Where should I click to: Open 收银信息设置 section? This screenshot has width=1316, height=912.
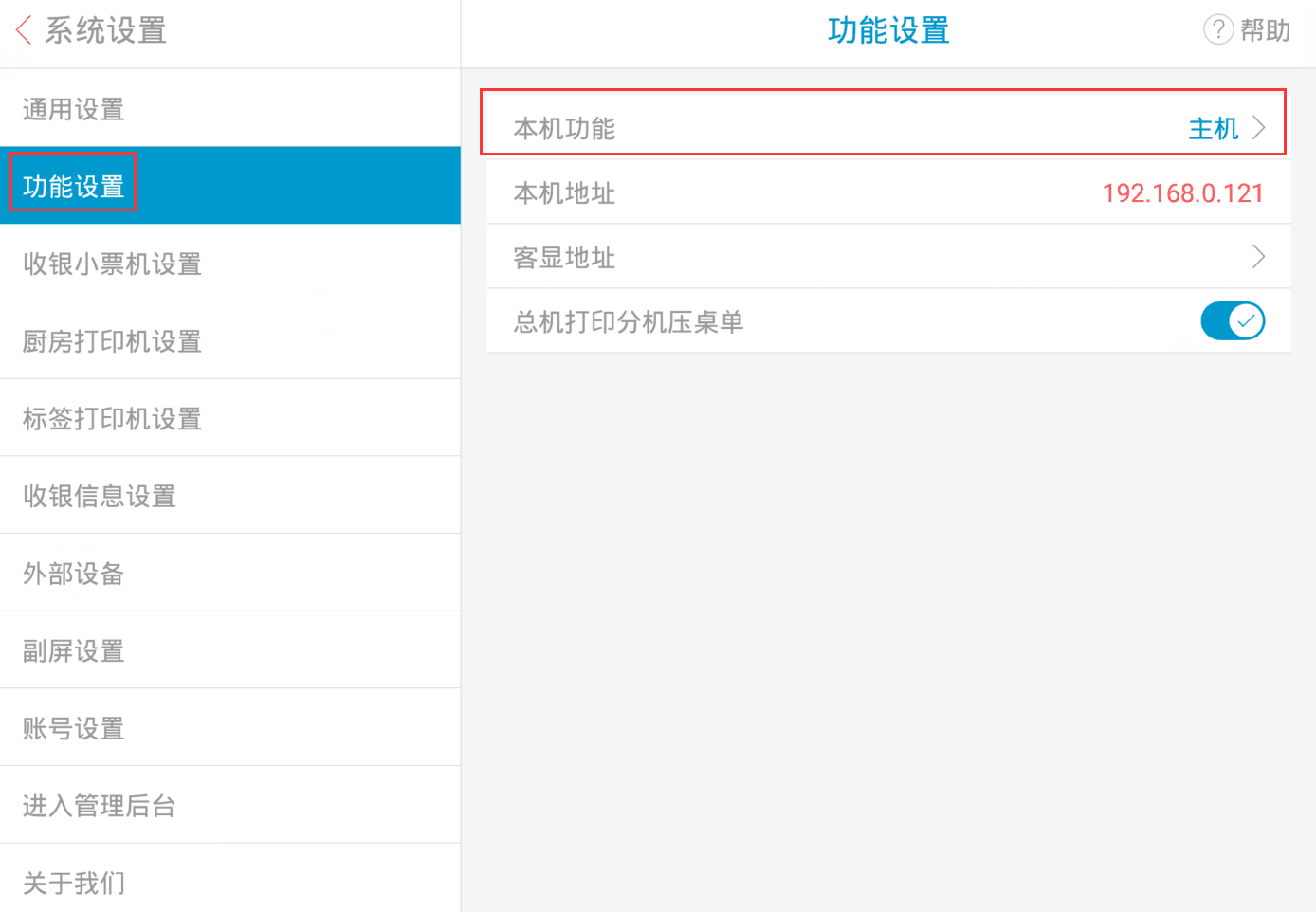[230, 496]
